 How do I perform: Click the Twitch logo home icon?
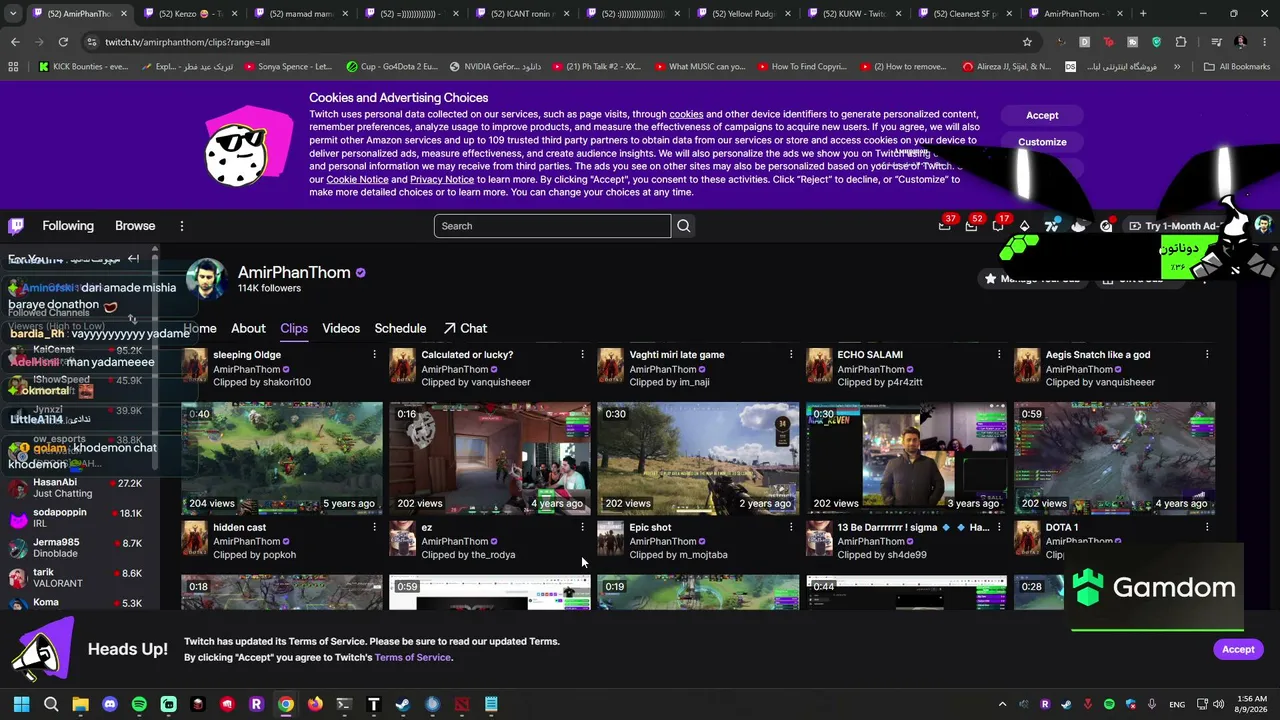tap(16, 226)
